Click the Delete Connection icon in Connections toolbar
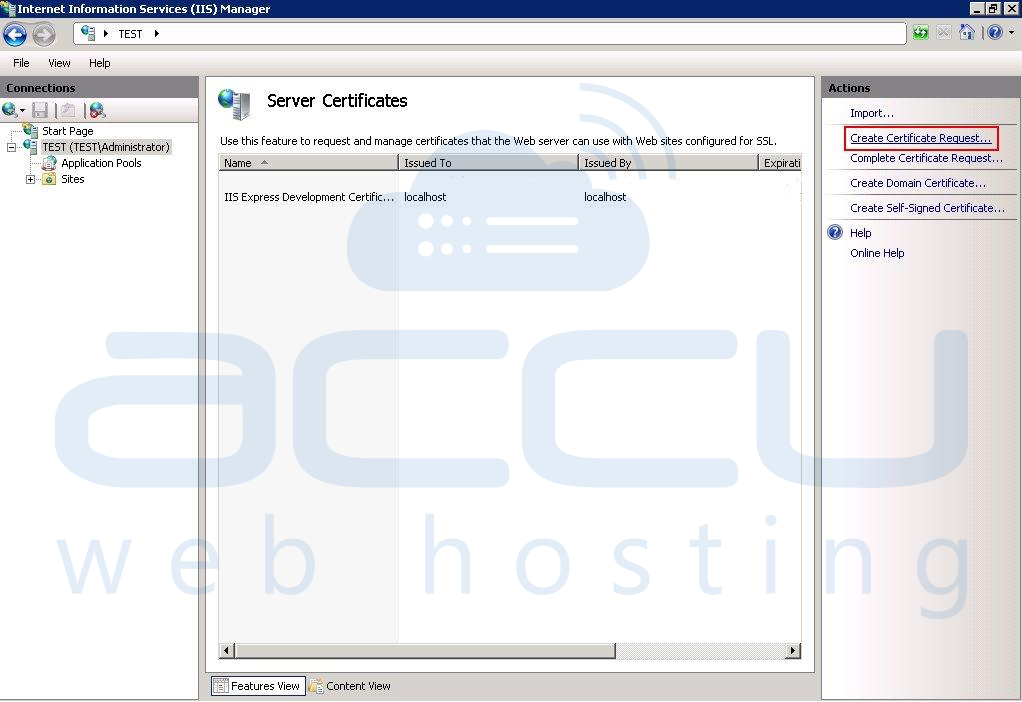 (x=97, y=110)
